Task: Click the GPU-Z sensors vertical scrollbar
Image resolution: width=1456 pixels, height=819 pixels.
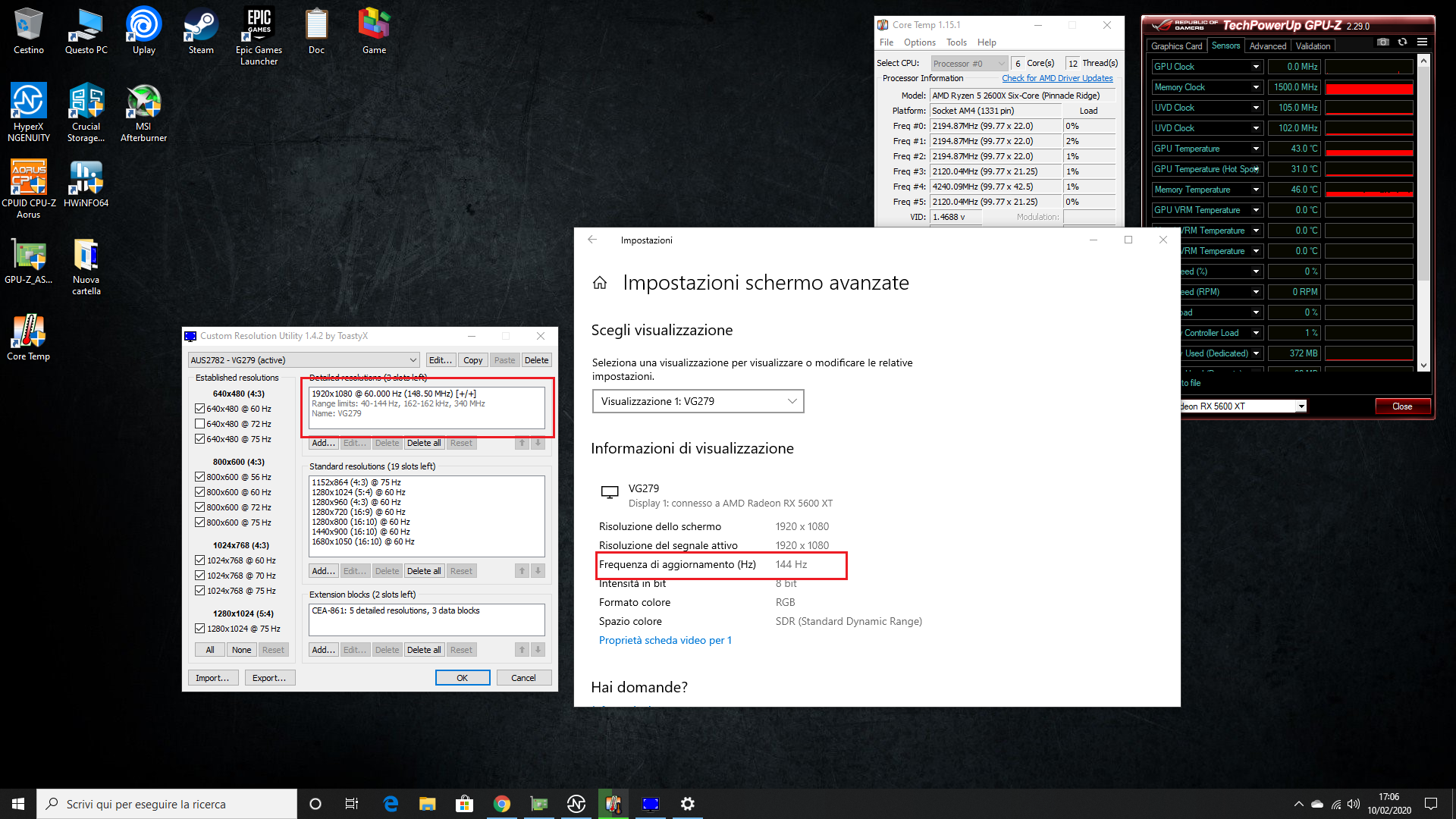Action: 1423,212
